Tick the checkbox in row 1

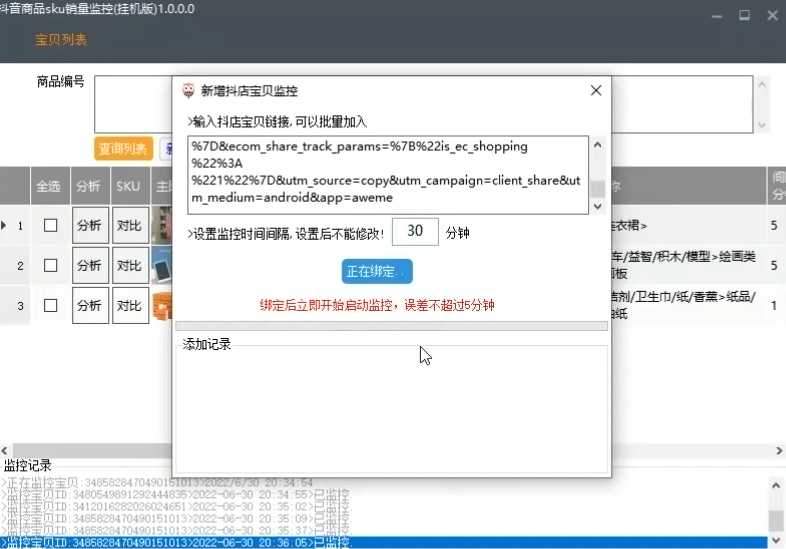pyautogui.click(x=50, y=225)
